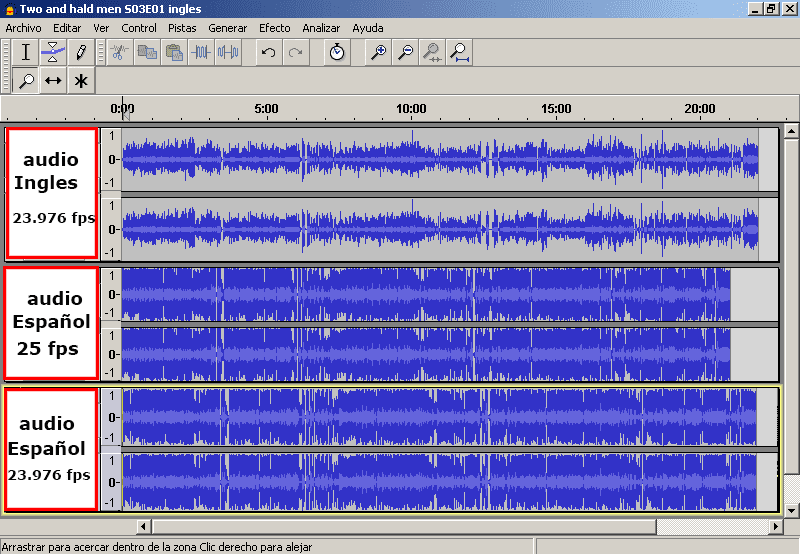Zoom in with the plus magnifier
The width and height of the screenshot is (800, 554).
pos(378,53)
